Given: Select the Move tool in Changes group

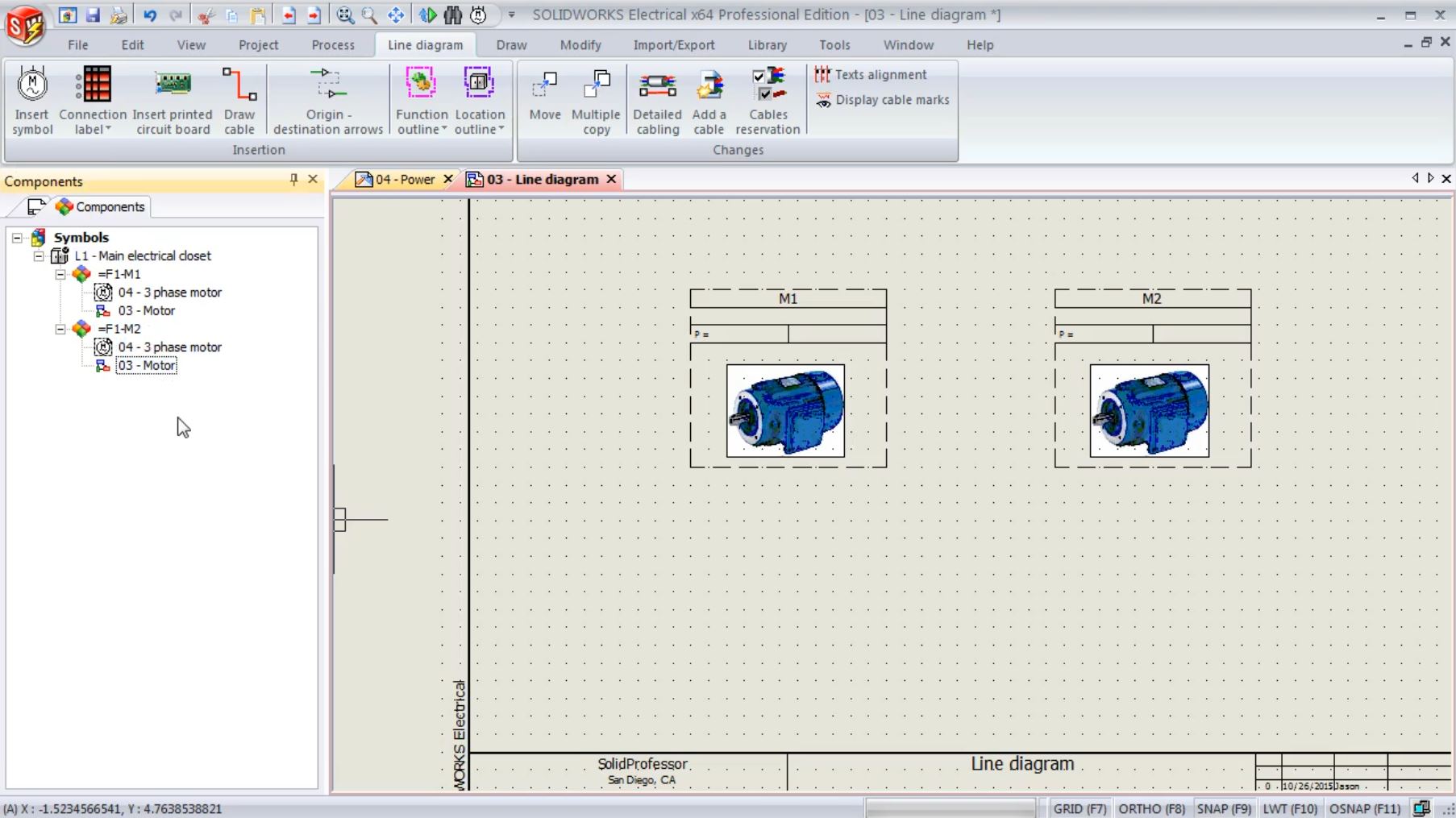Looking at the screenshot, I should pos(545,95).
